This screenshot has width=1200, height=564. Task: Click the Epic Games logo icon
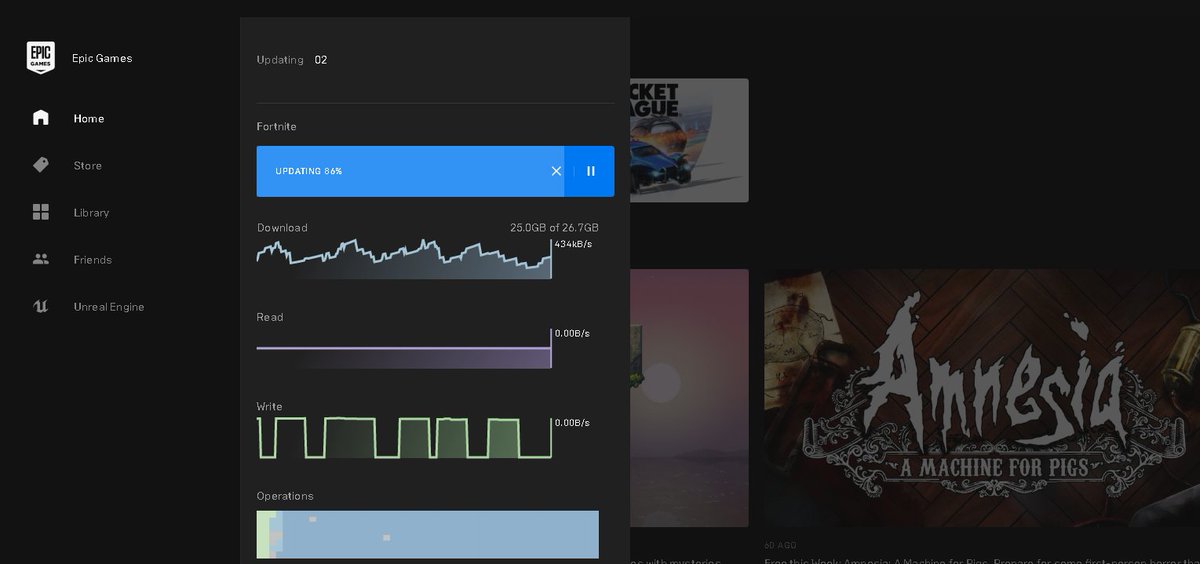click(40, 58)
